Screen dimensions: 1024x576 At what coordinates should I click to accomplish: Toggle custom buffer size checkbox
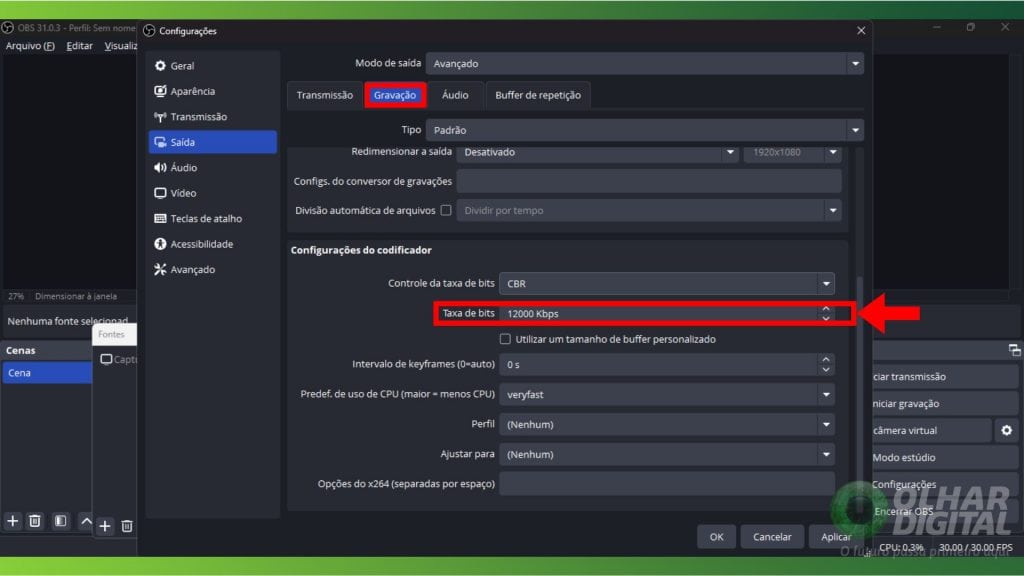(x=505, y=340)
